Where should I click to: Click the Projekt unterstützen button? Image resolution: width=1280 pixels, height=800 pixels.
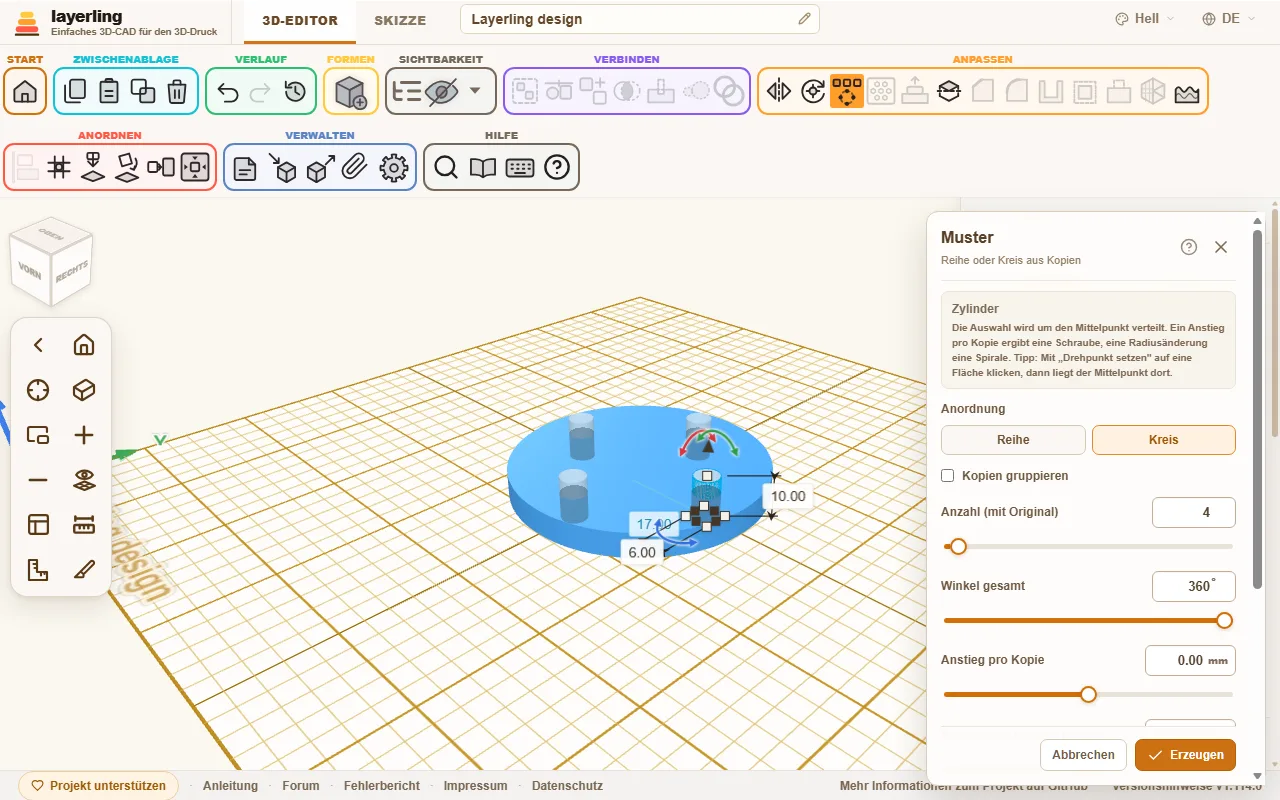98,786
